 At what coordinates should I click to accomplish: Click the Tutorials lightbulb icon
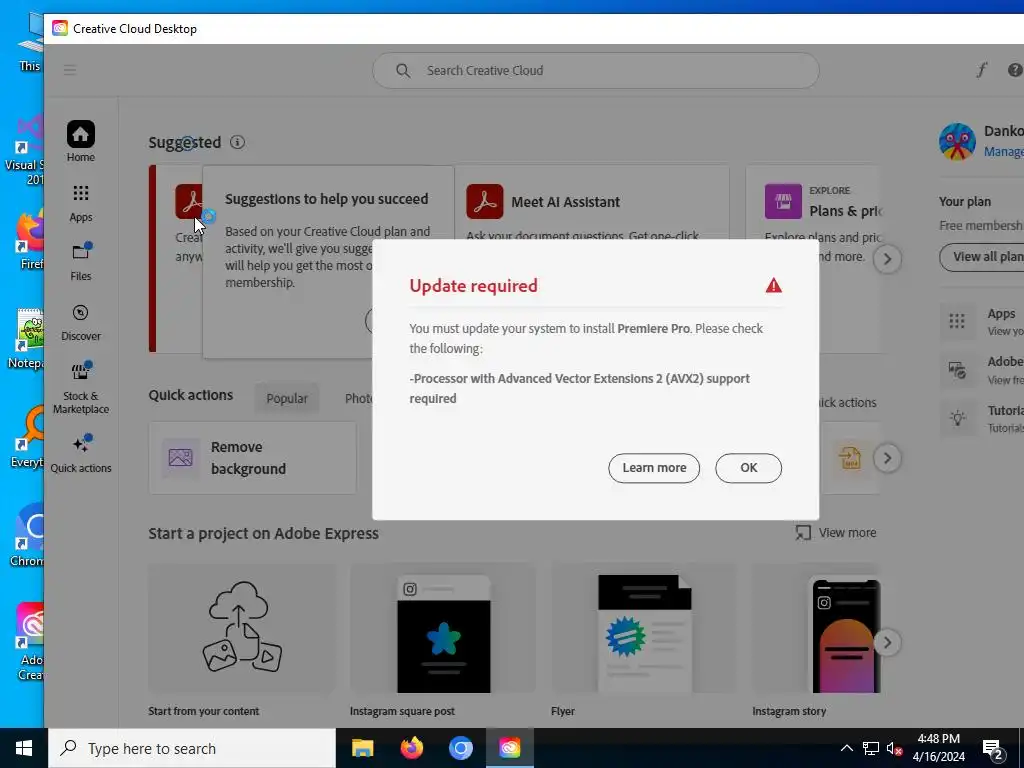pyautogui.click(x=957, y=418)
